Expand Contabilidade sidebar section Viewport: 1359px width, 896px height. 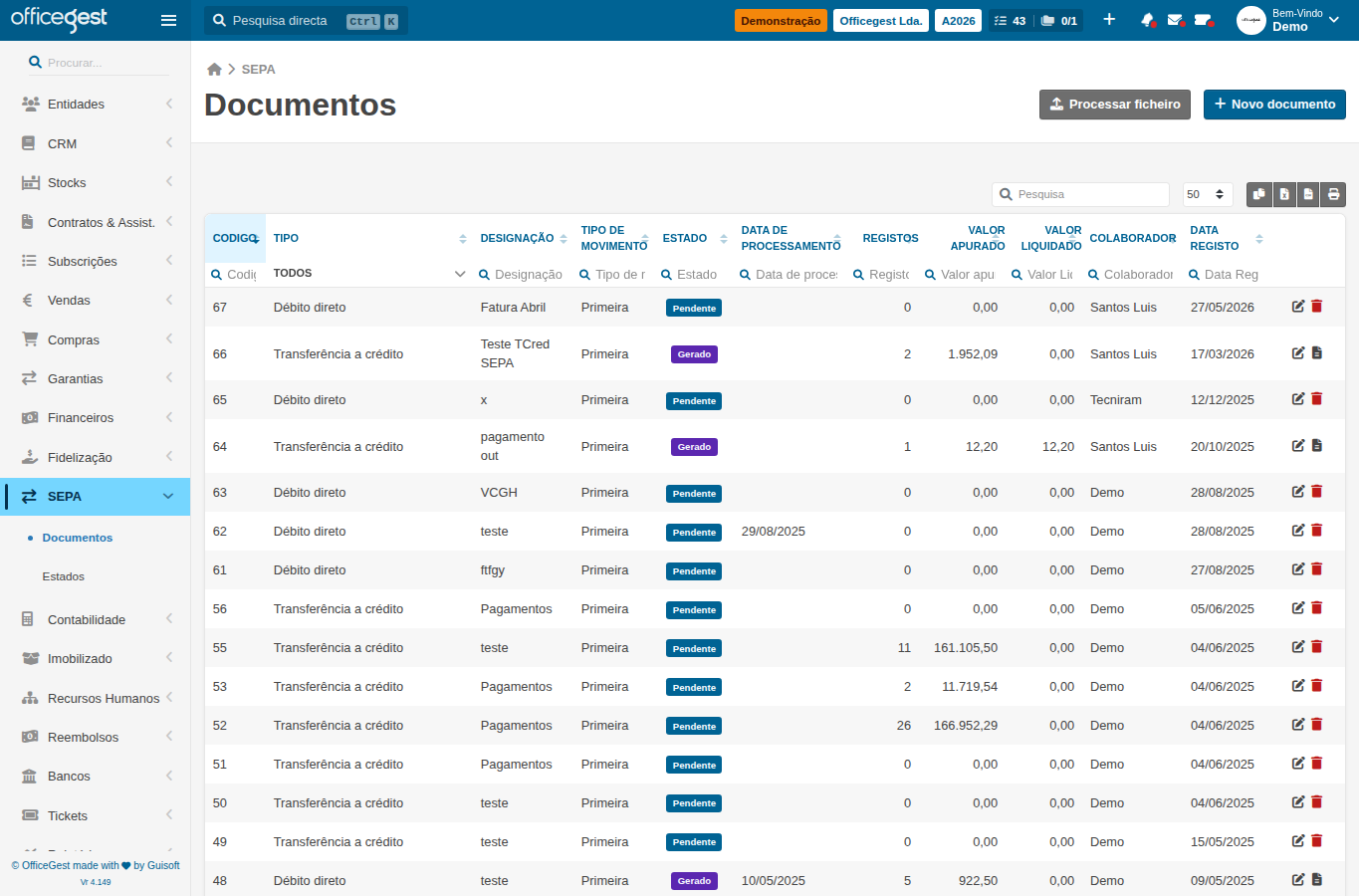pyautogui.click(x=96, y=619)
